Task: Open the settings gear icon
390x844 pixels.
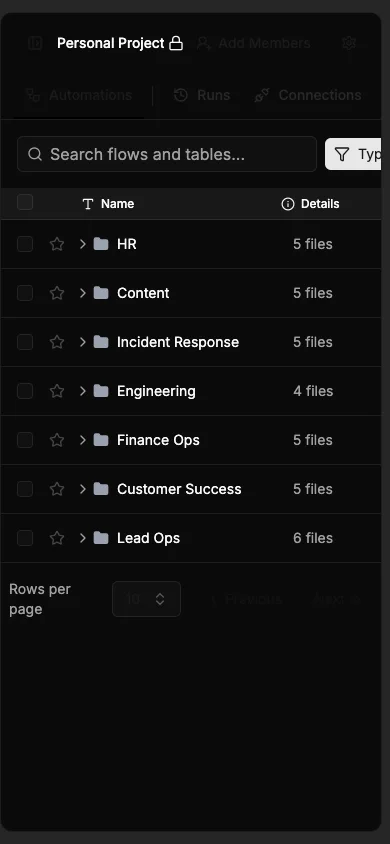Action: pyautogui.click(x=349, y=43)
